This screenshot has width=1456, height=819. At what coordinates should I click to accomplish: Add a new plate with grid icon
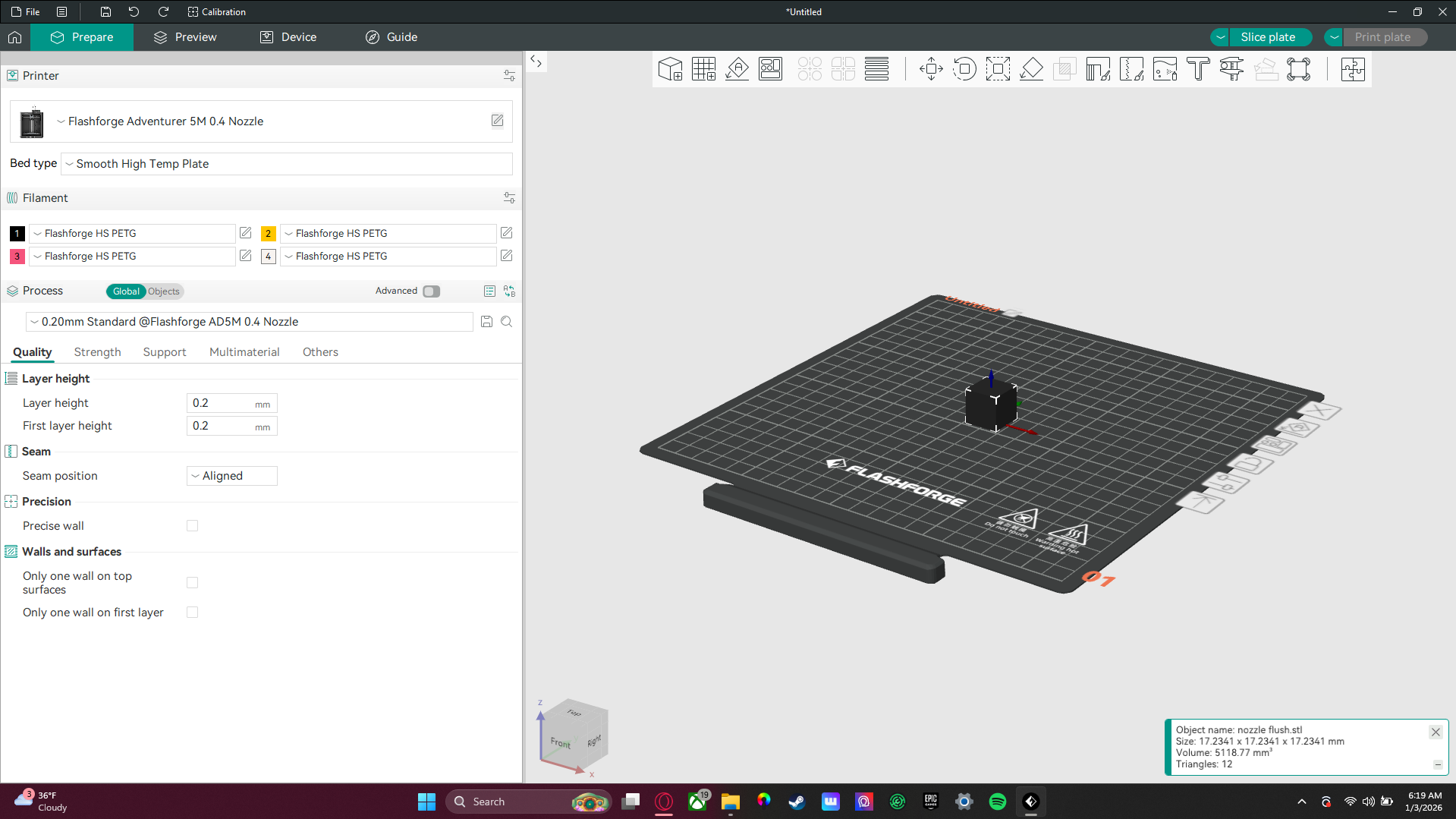coord(703,69)
